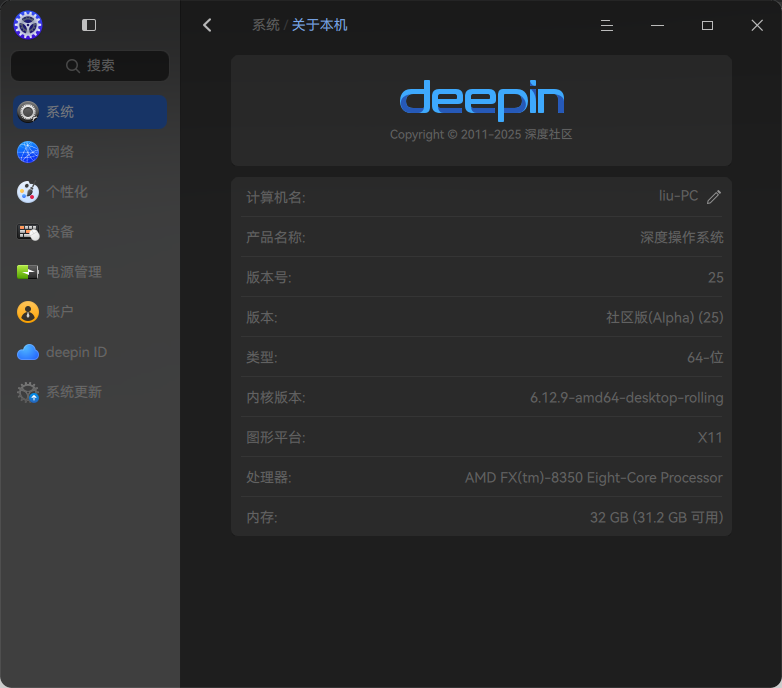Click the 系统 gear icon in sidebar
This screenshot has height=688, width=782.
click(x=28, y=112)
